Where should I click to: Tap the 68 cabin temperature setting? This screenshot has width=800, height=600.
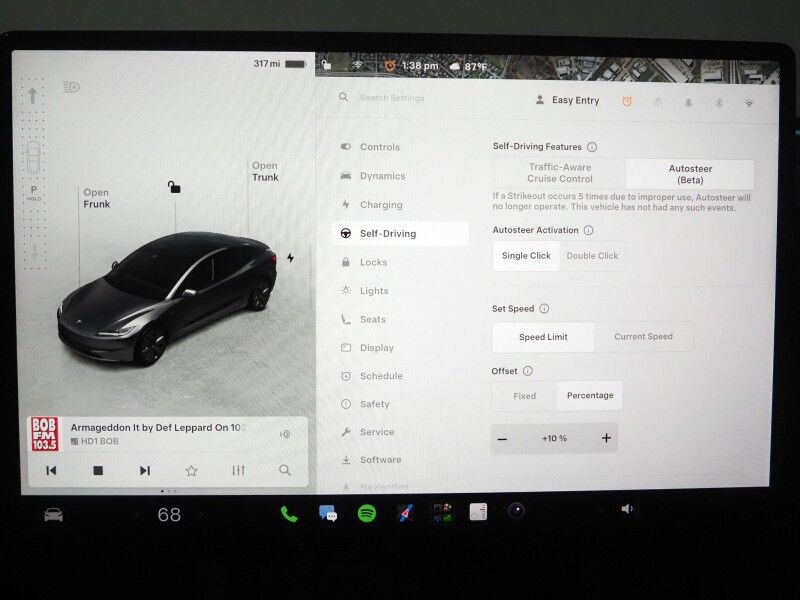coord(169,515)
